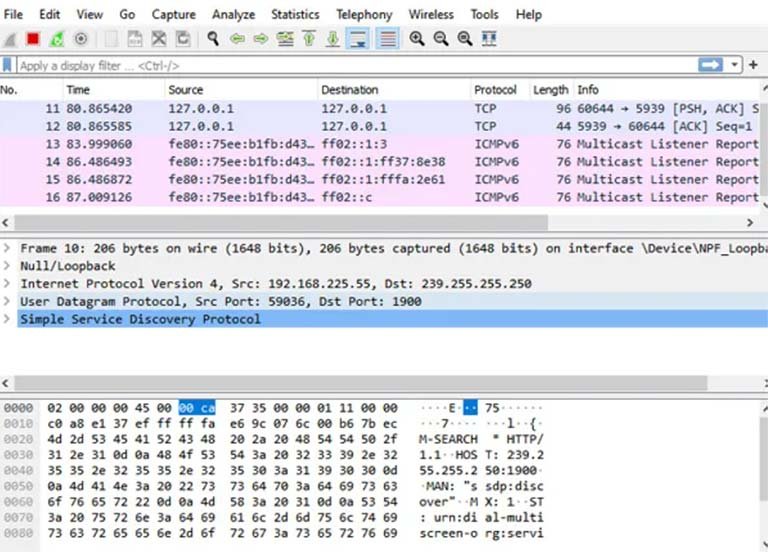Jump to the first packet icon

tap(309, 39)
